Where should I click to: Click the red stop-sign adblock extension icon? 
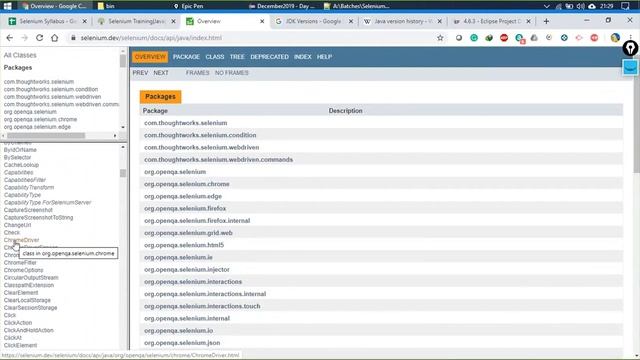504,38
